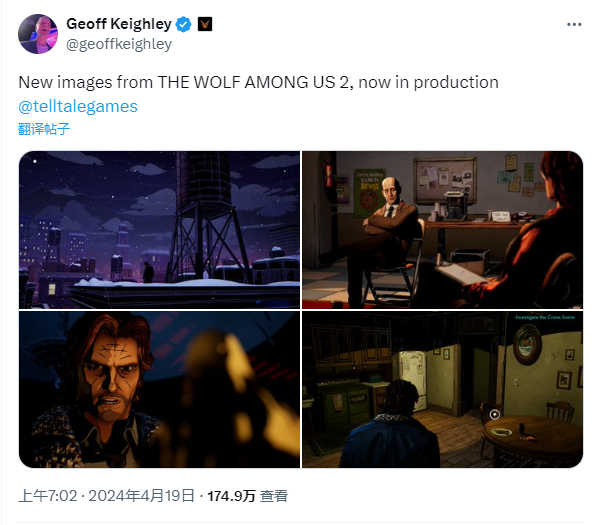The width and height of the screenshot is (600, 525).
Task: Click the blue verified checkmark badge
Action: coord(183,24)
